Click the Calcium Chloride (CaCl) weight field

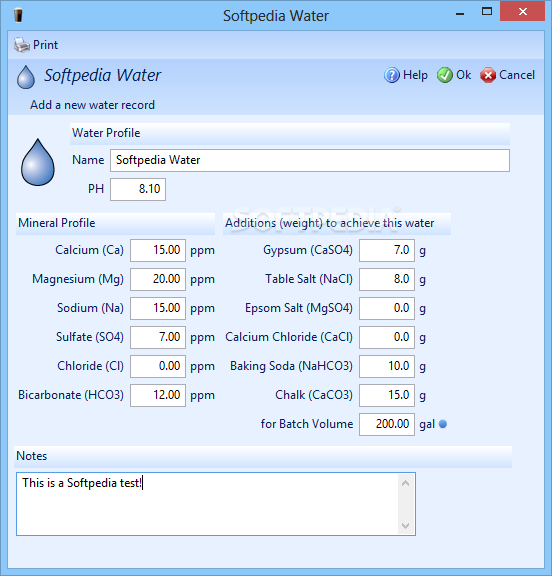click(387, 337)
